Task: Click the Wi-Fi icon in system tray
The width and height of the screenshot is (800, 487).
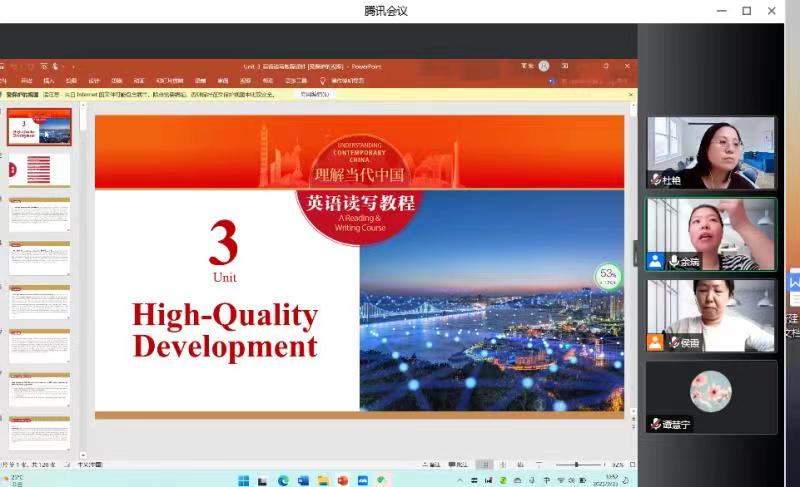Action: tap(561, 480)
